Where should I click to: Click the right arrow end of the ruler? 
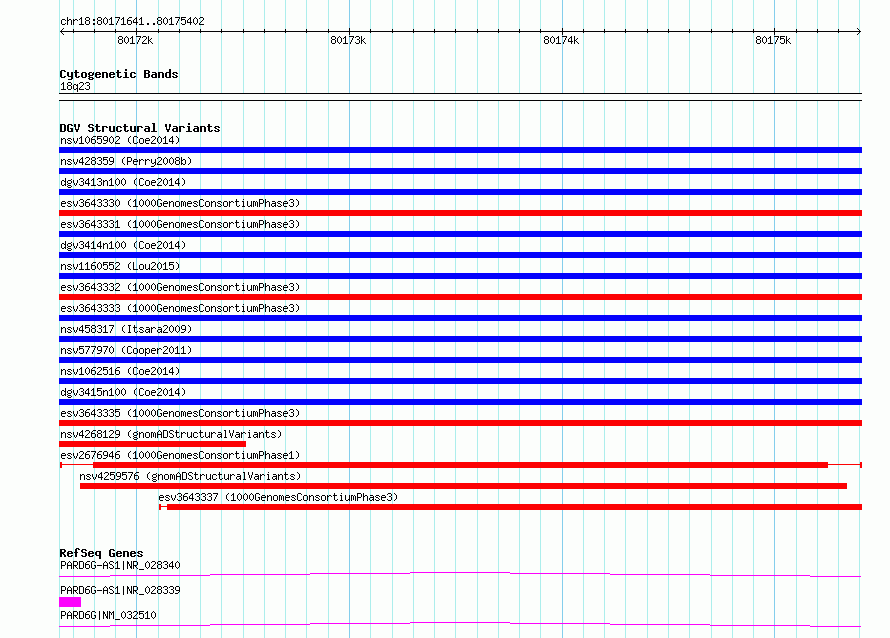(x=859, y=31)
